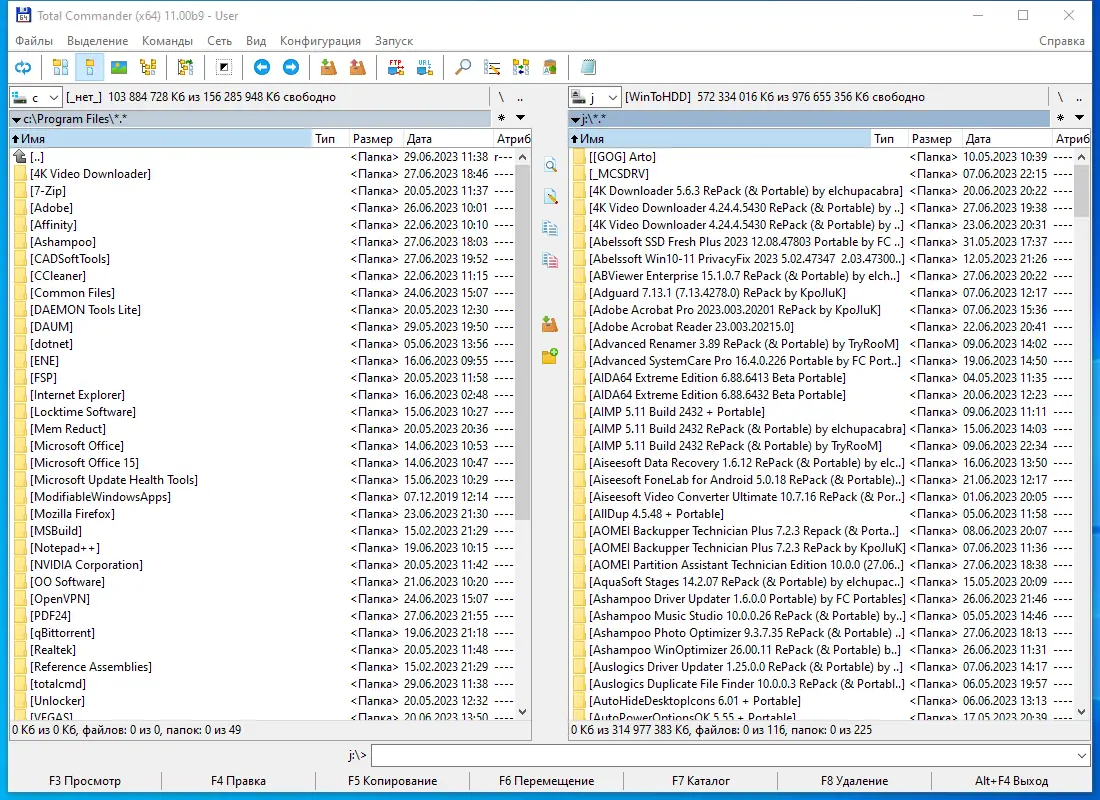Select the [Notepad++] folder row

pos(263,547)
